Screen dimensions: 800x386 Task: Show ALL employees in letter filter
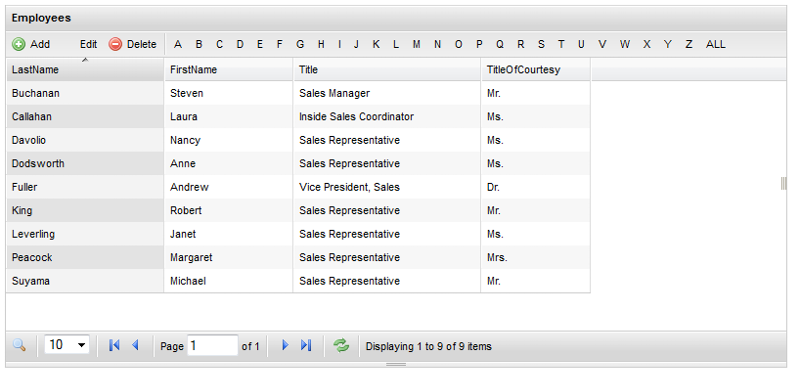(x=715, y=44)
